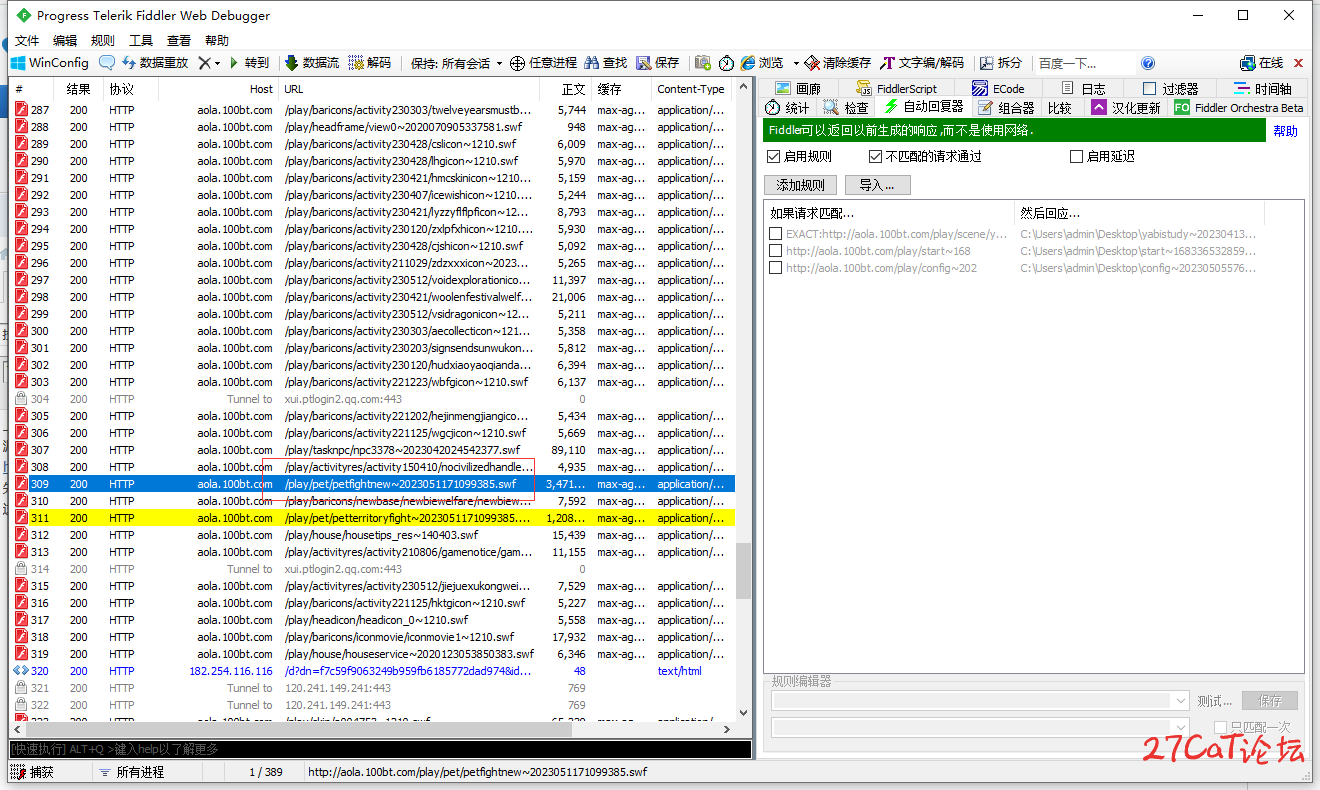Open 保持: 所有会话 dropdown
Viewport: 1320px width, 790px height.
457,62
